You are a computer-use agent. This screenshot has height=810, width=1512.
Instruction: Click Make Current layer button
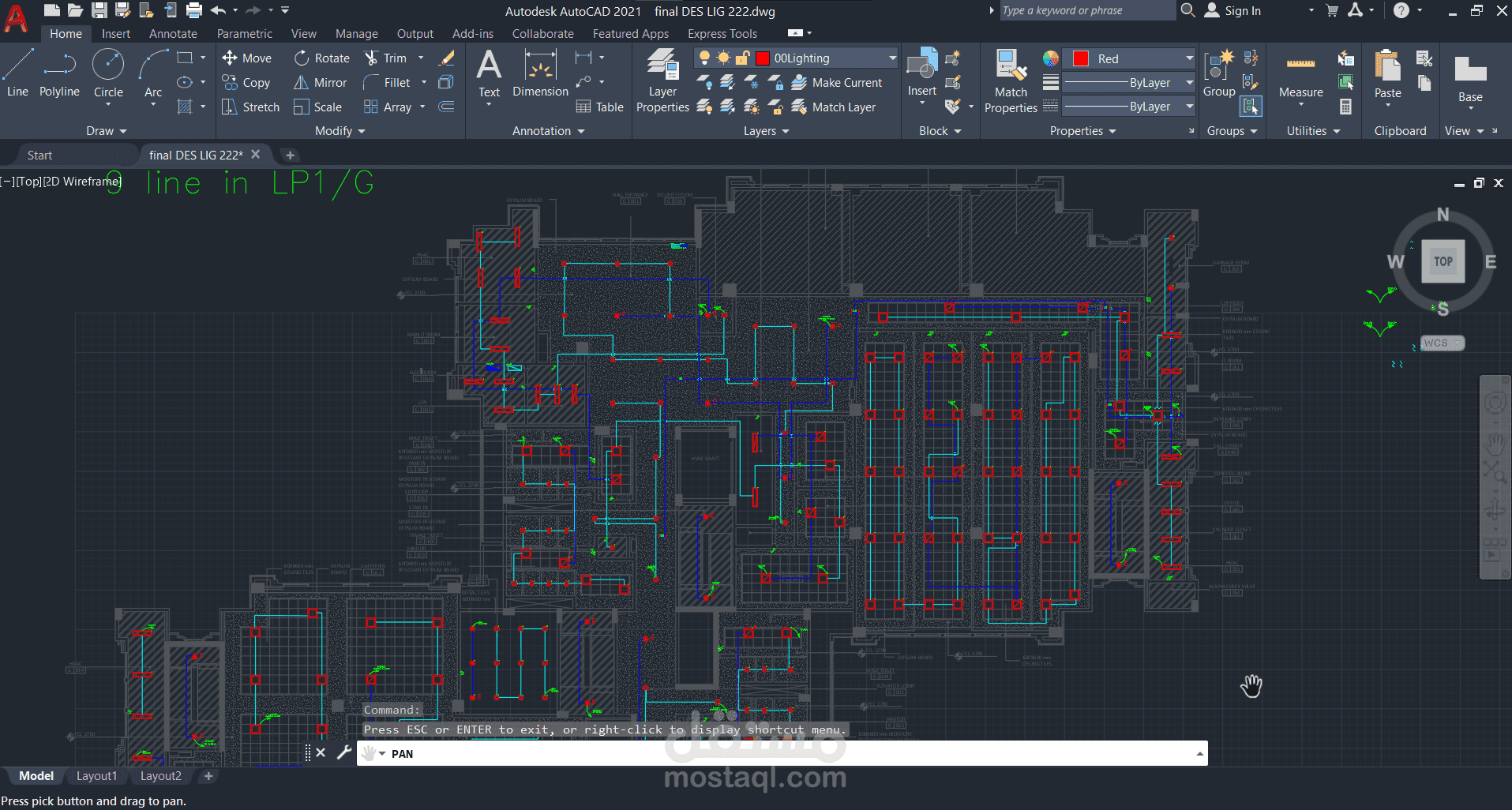click(x=836, y=82)
